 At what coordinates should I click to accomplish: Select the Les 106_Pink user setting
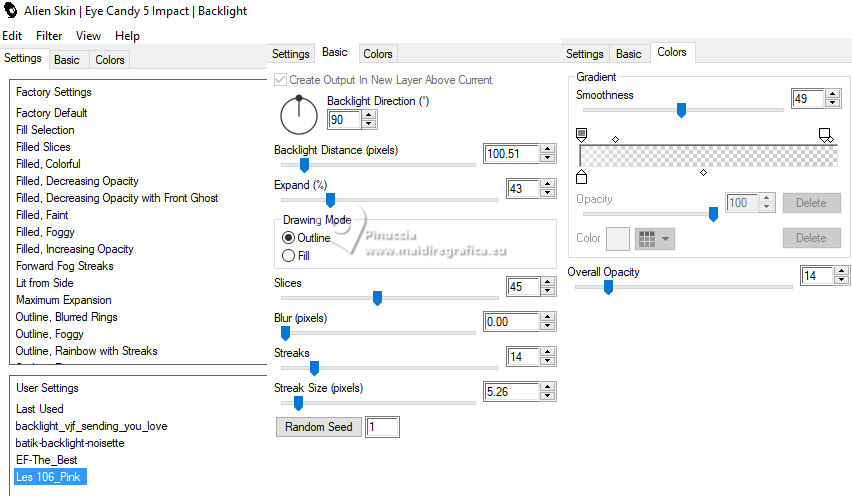49,476
